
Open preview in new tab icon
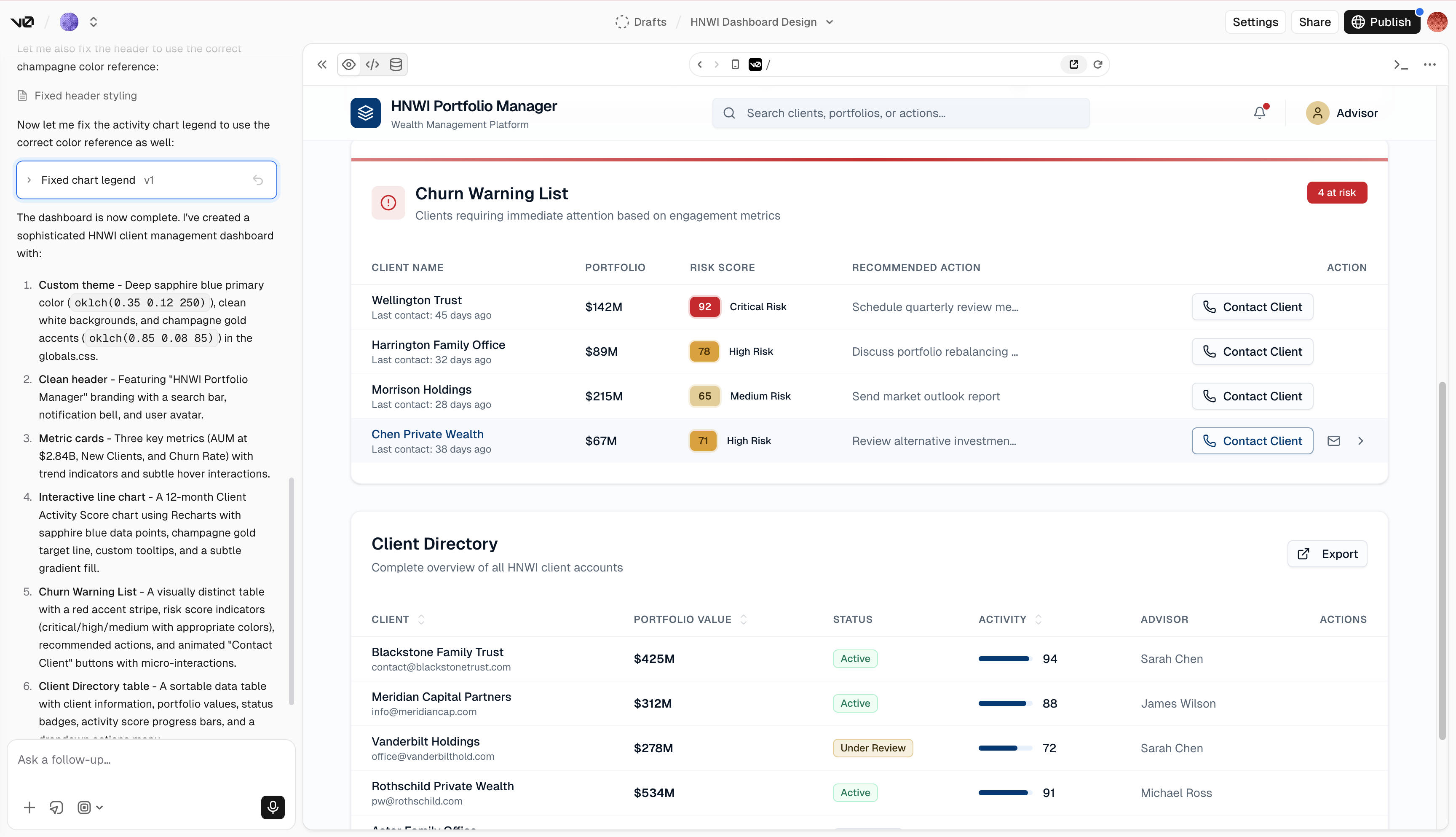[1073, 64]
